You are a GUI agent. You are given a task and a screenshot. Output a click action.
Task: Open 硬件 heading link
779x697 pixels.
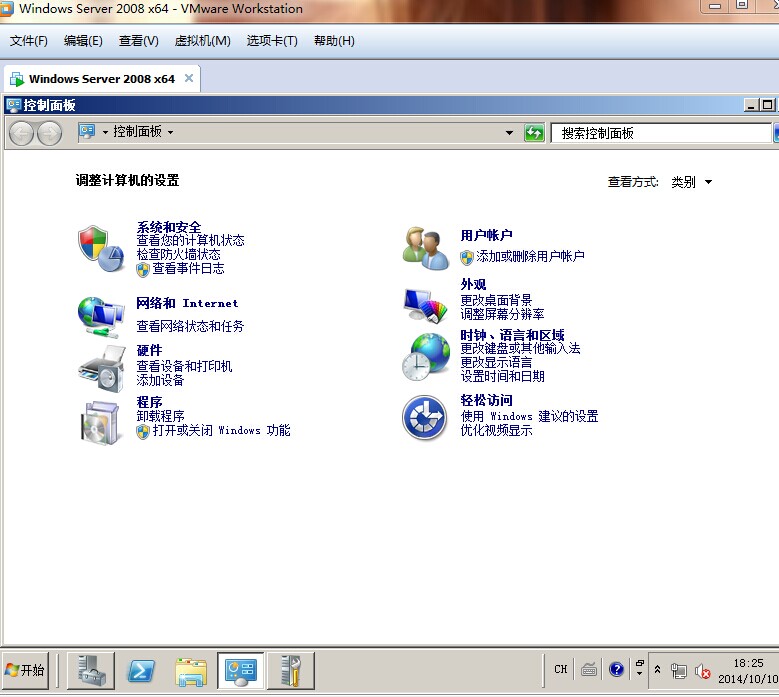[150, 350]
